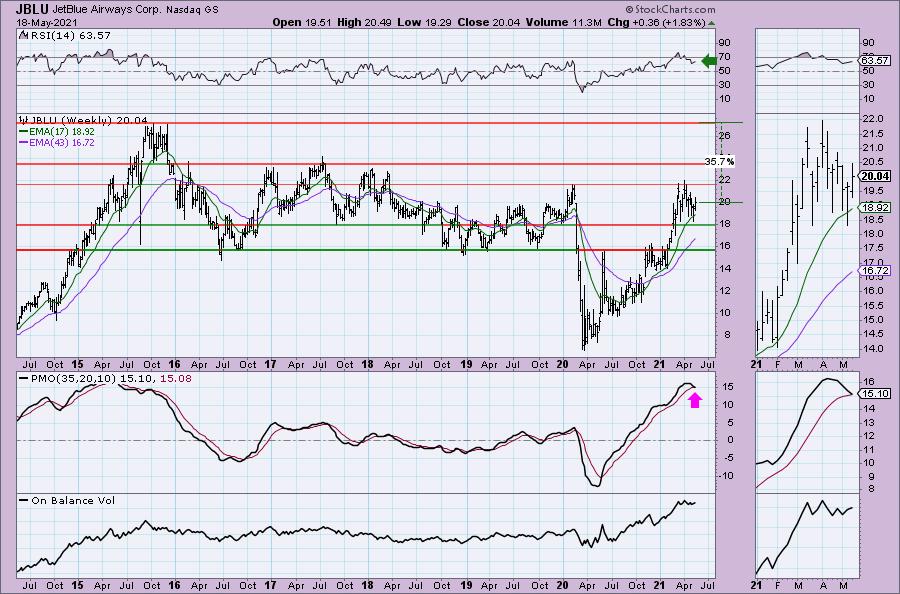The image size is (900, 594).
Task: Click the JetBlue Airways Corp. company name
Action: [108, 10]
